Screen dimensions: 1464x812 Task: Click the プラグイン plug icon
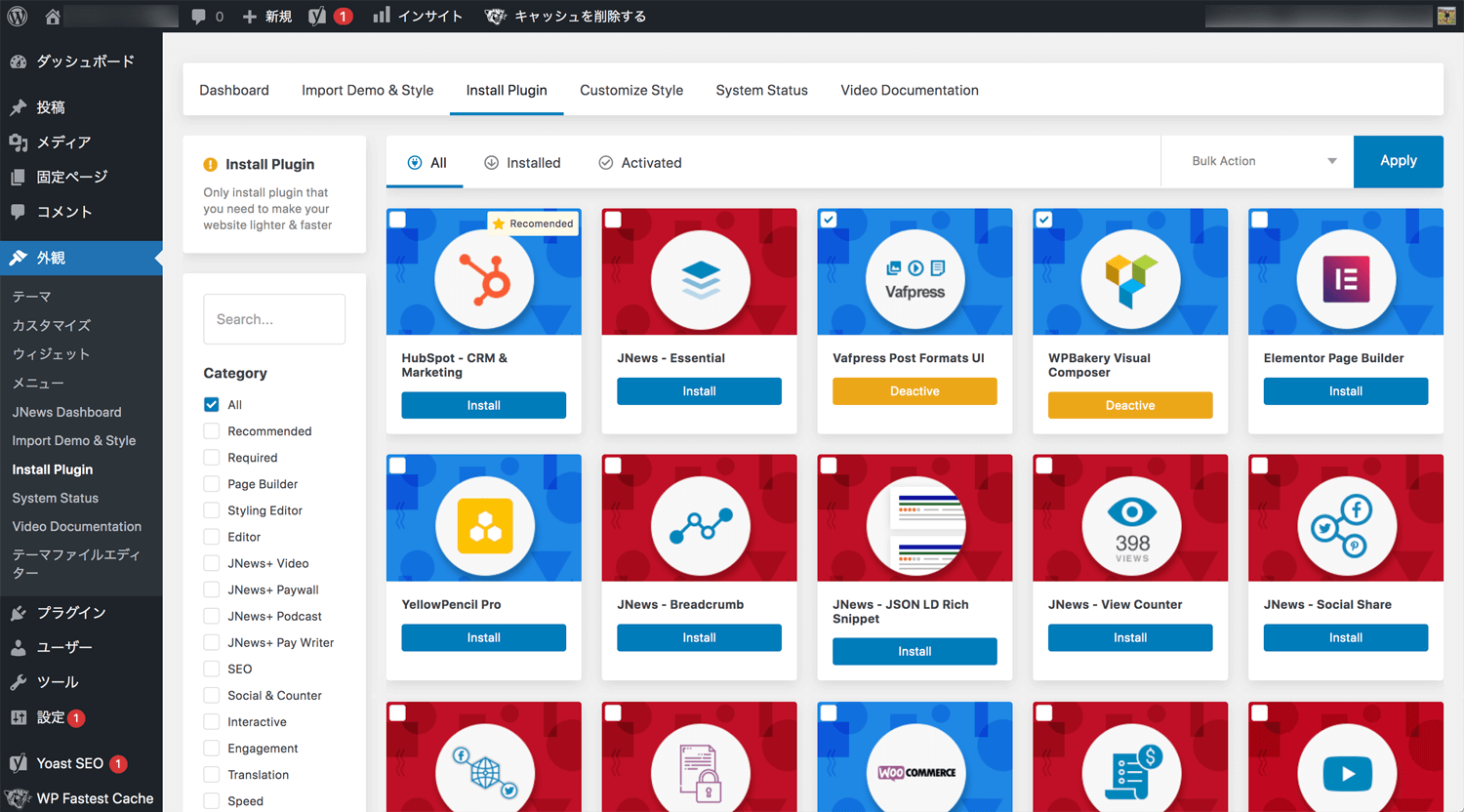point(19,613)
